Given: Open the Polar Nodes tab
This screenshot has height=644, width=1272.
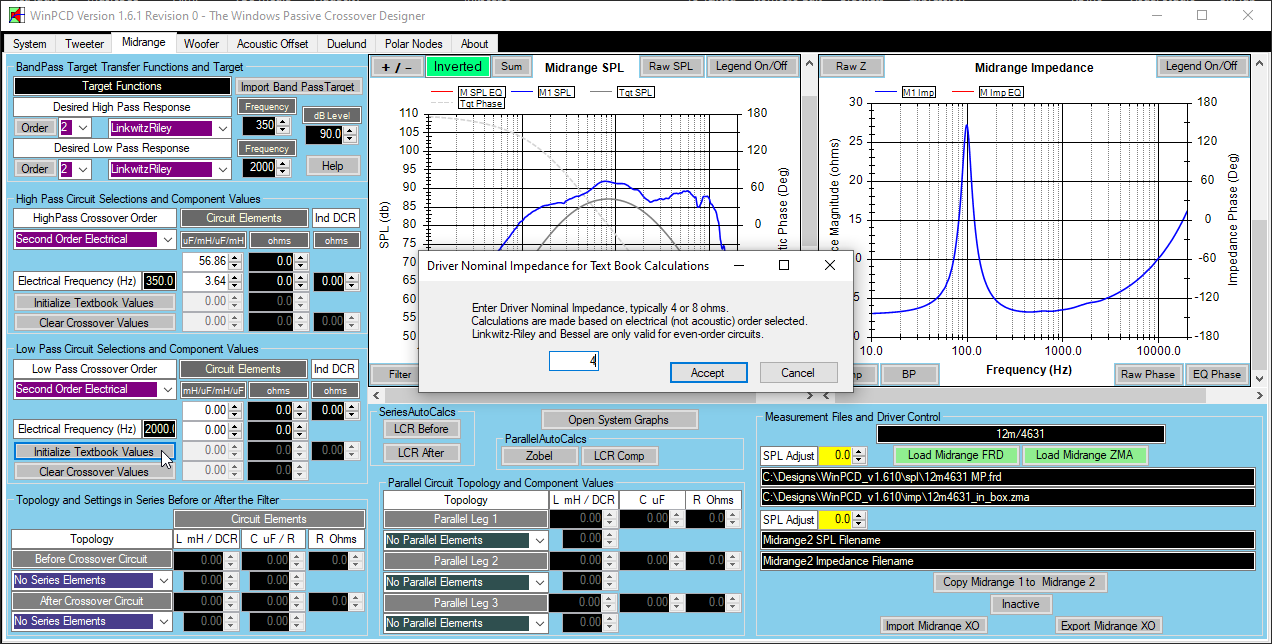Looking at the screenshot, I should pyautogui.click(x=413, y=44).
